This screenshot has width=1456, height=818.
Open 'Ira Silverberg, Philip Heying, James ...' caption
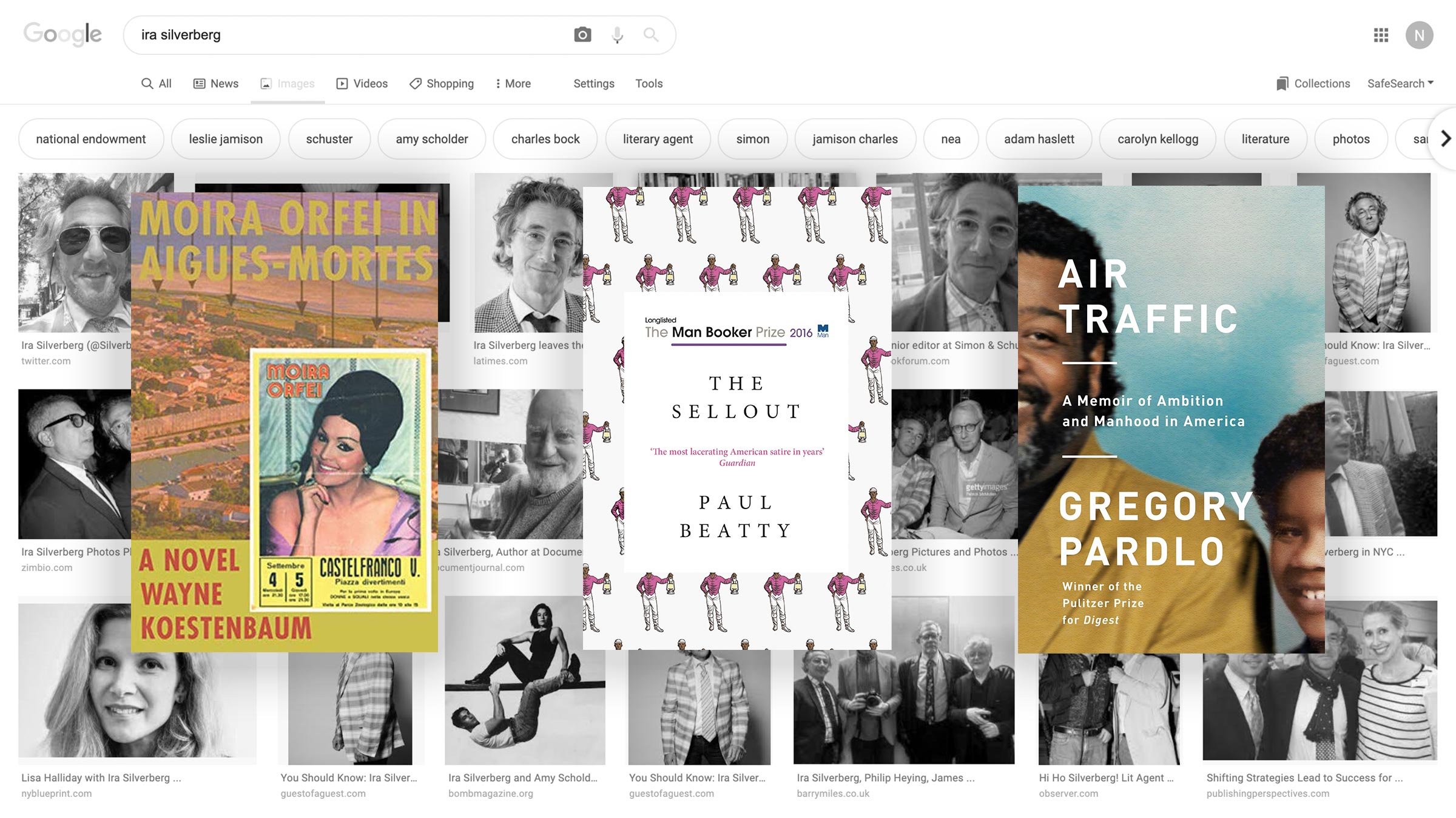click(886, 777)
